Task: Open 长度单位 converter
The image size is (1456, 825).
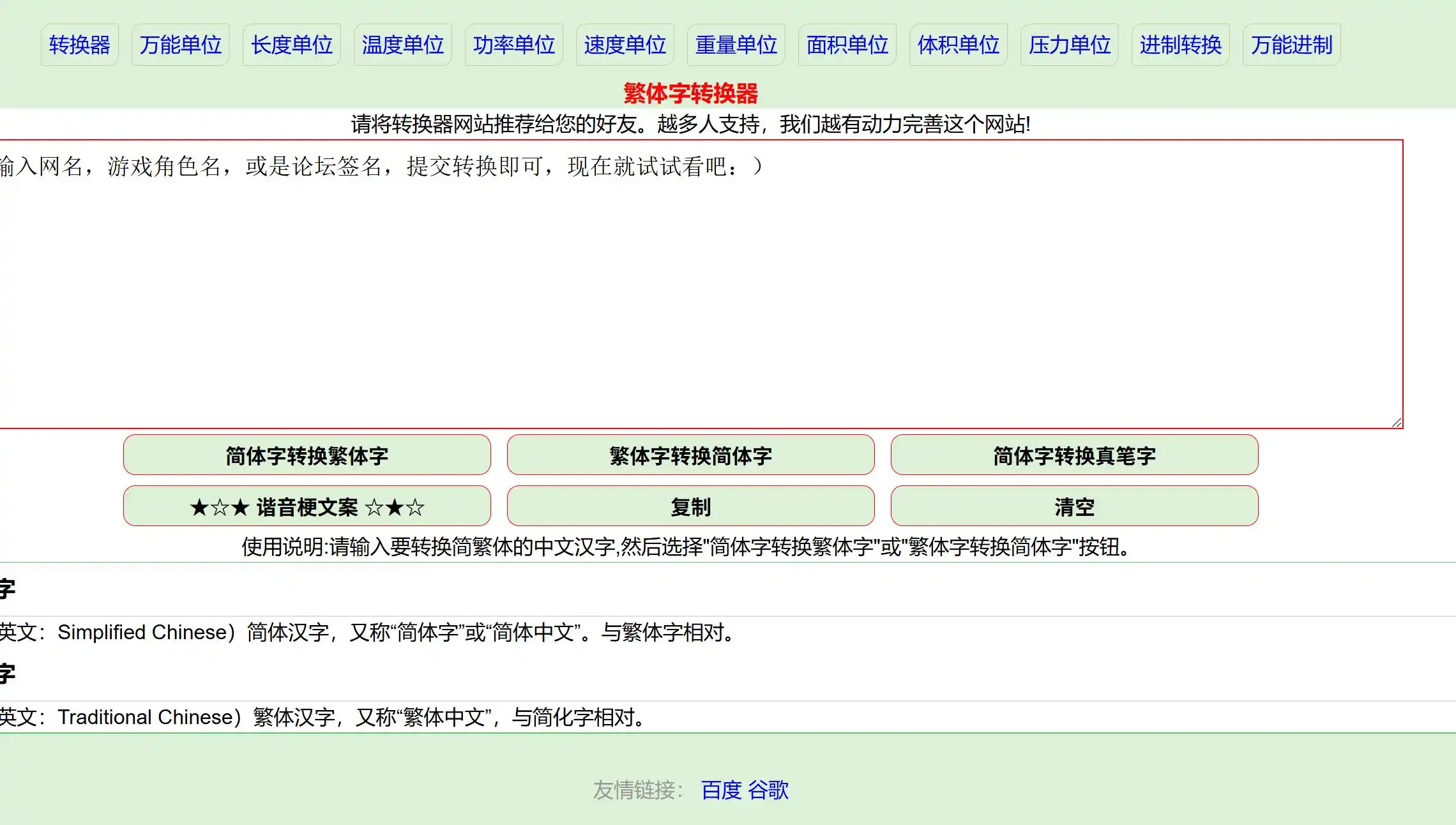Action: coord(292,45)
